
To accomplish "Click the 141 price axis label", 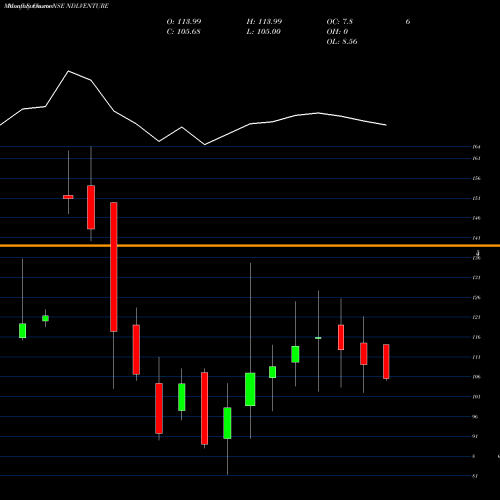I will 476,238.
